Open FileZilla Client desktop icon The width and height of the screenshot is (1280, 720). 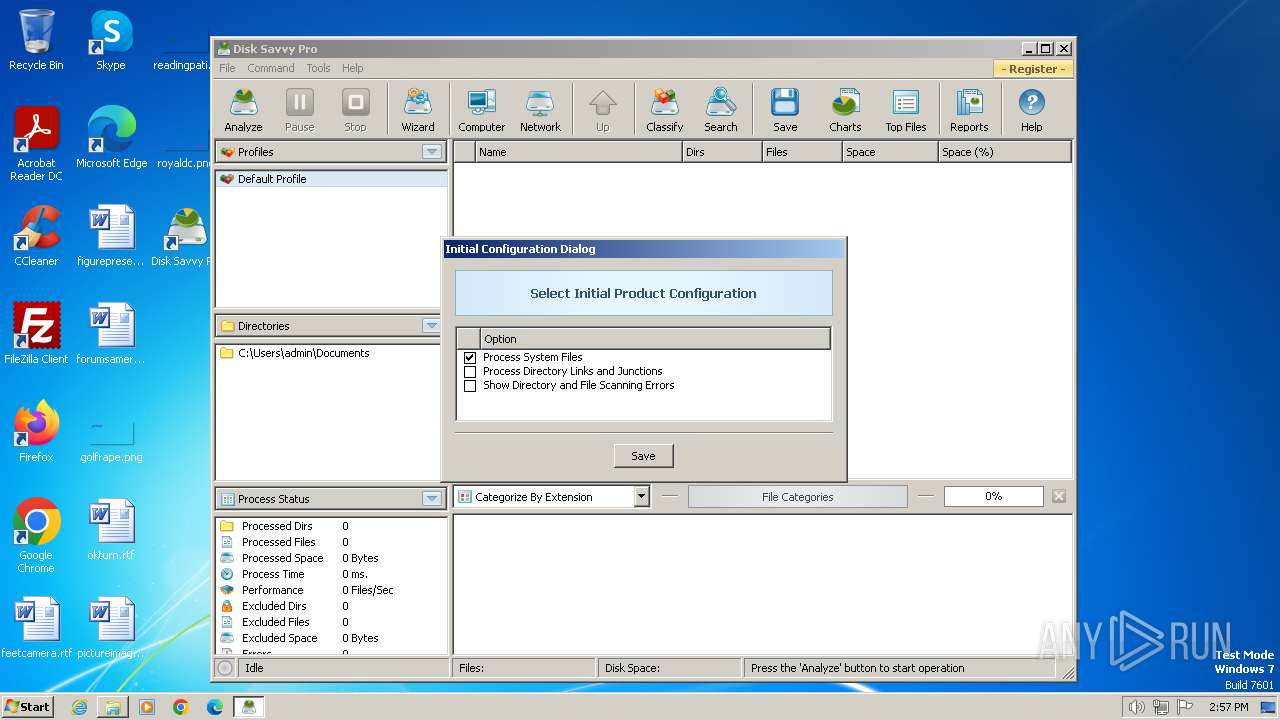click(x=36, y=334)
